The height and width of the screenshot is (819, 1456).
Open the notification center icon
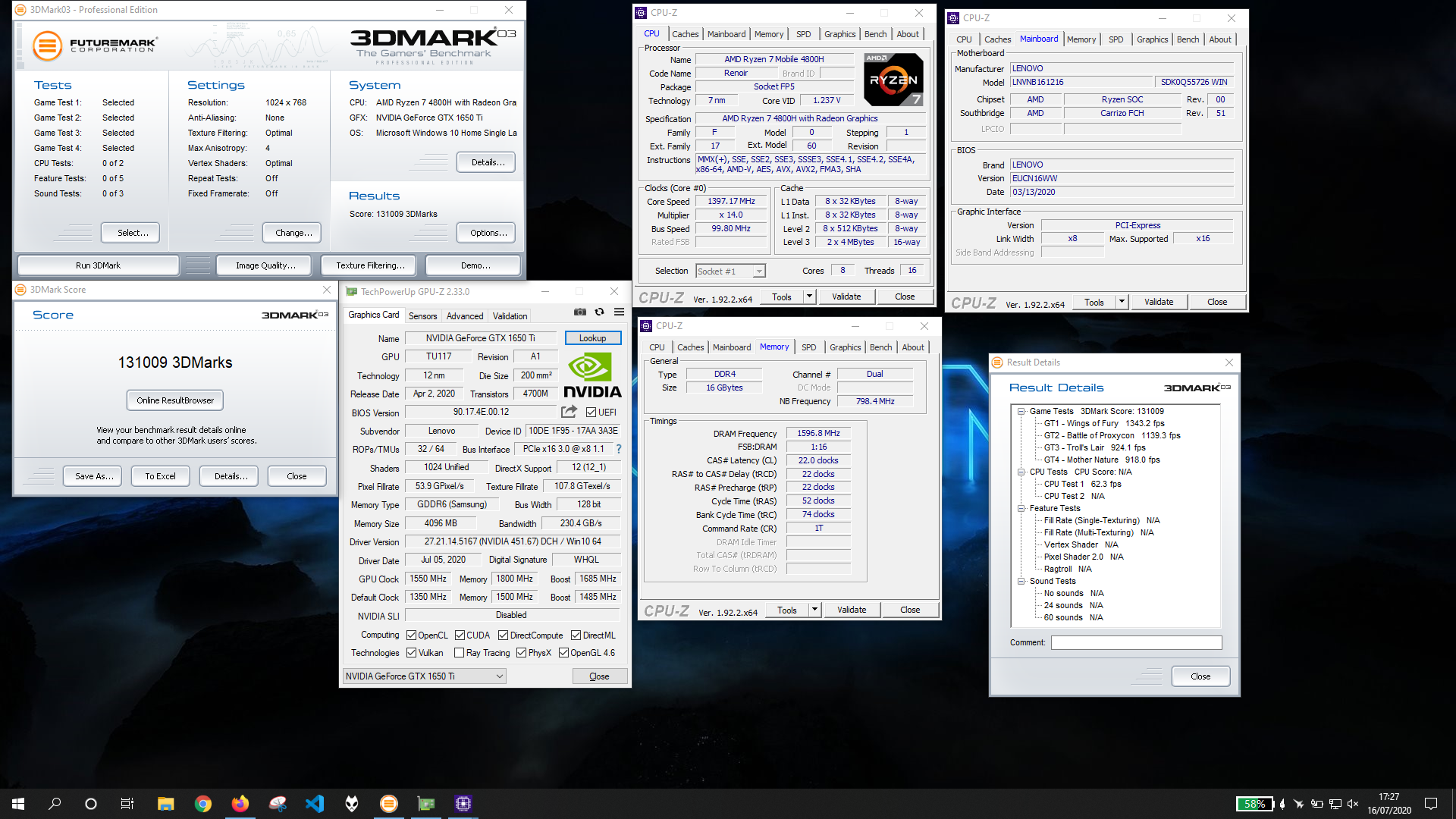1431,804
